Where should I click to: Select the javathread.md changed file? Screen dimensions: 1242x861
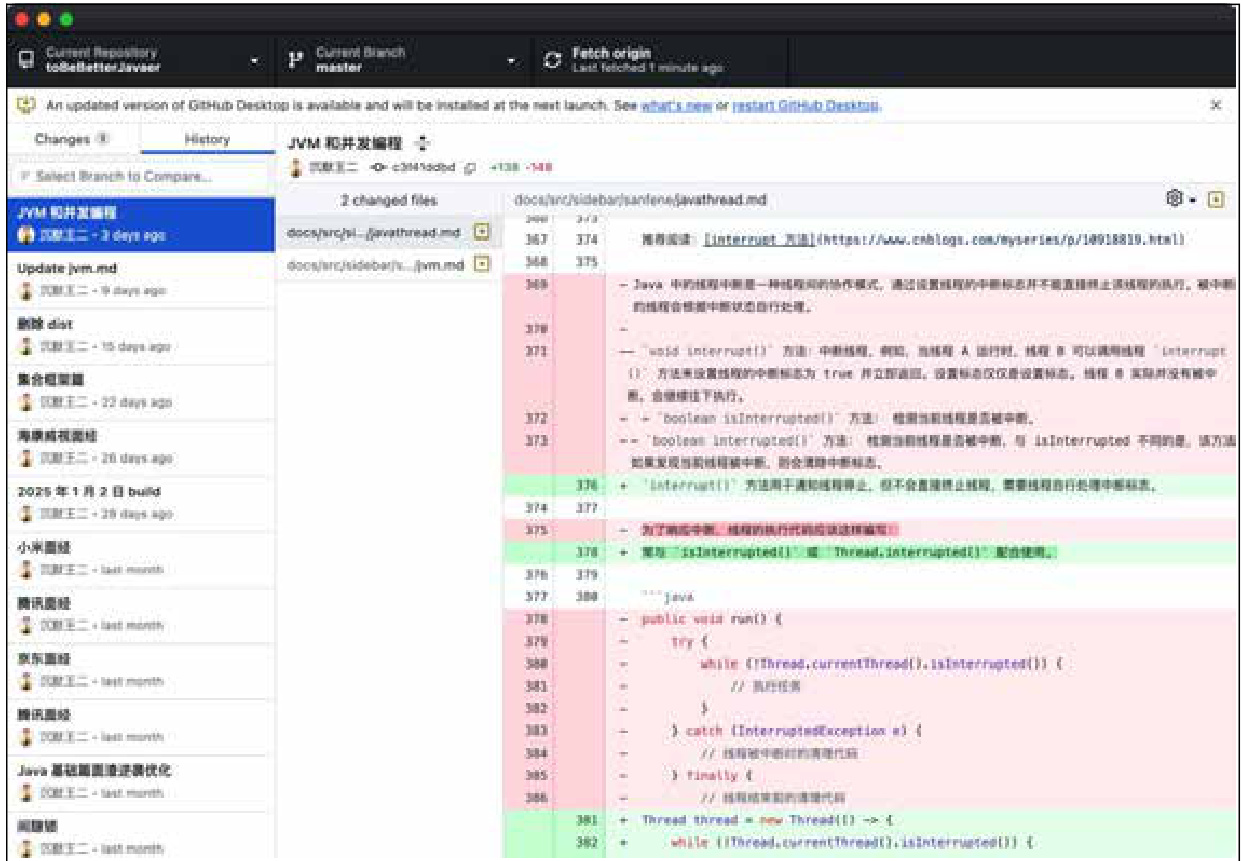[388, 232]
